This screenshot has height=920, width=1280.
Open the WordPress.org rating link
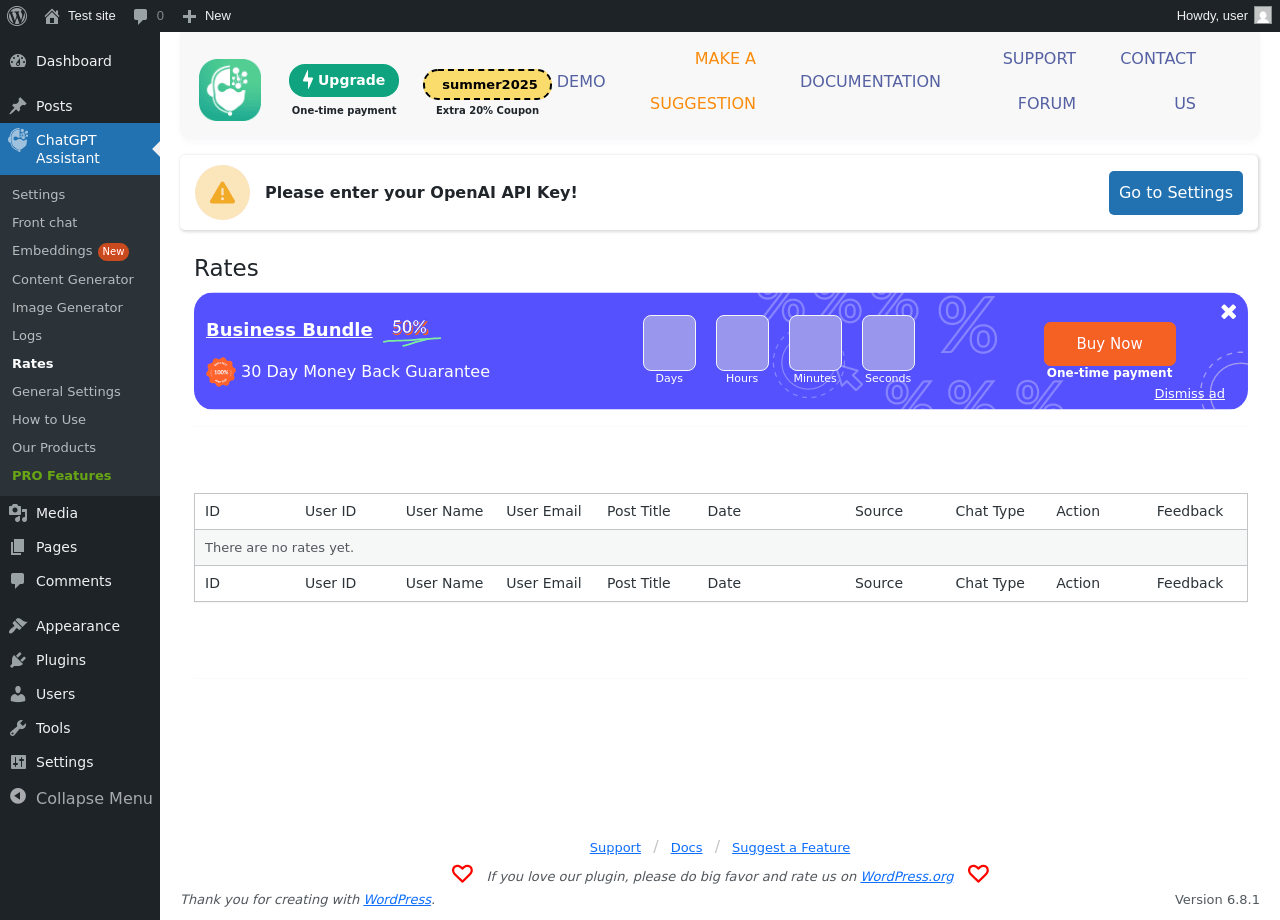[907, 877]
